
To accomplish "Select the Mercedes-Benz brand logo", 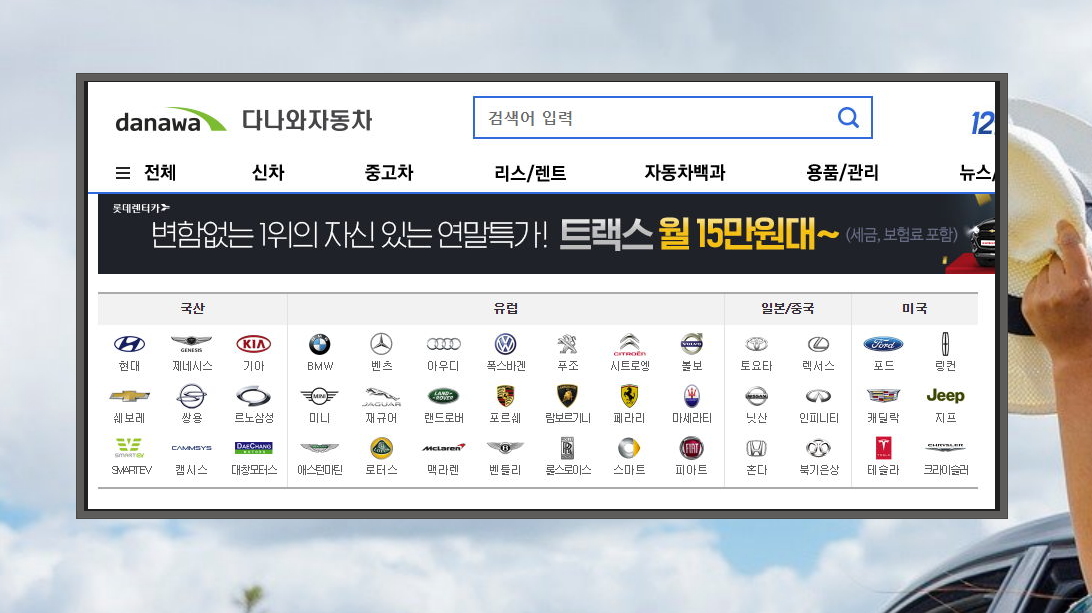I will 381,344.
